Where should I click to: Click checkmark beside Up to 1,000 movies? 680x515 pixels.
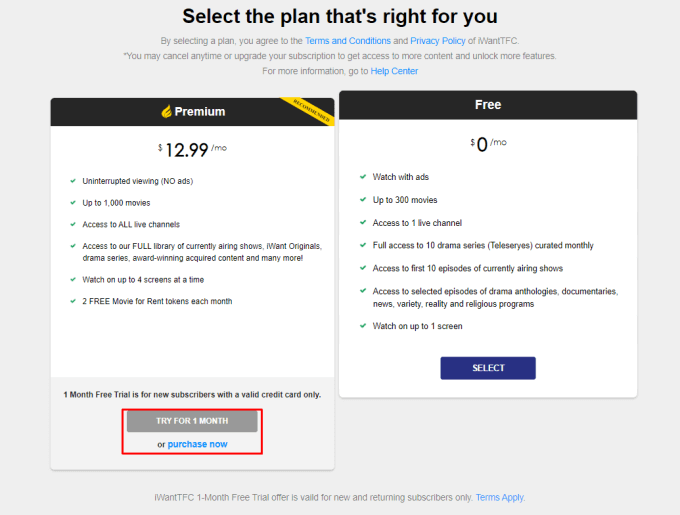click(x=73, y=202)
